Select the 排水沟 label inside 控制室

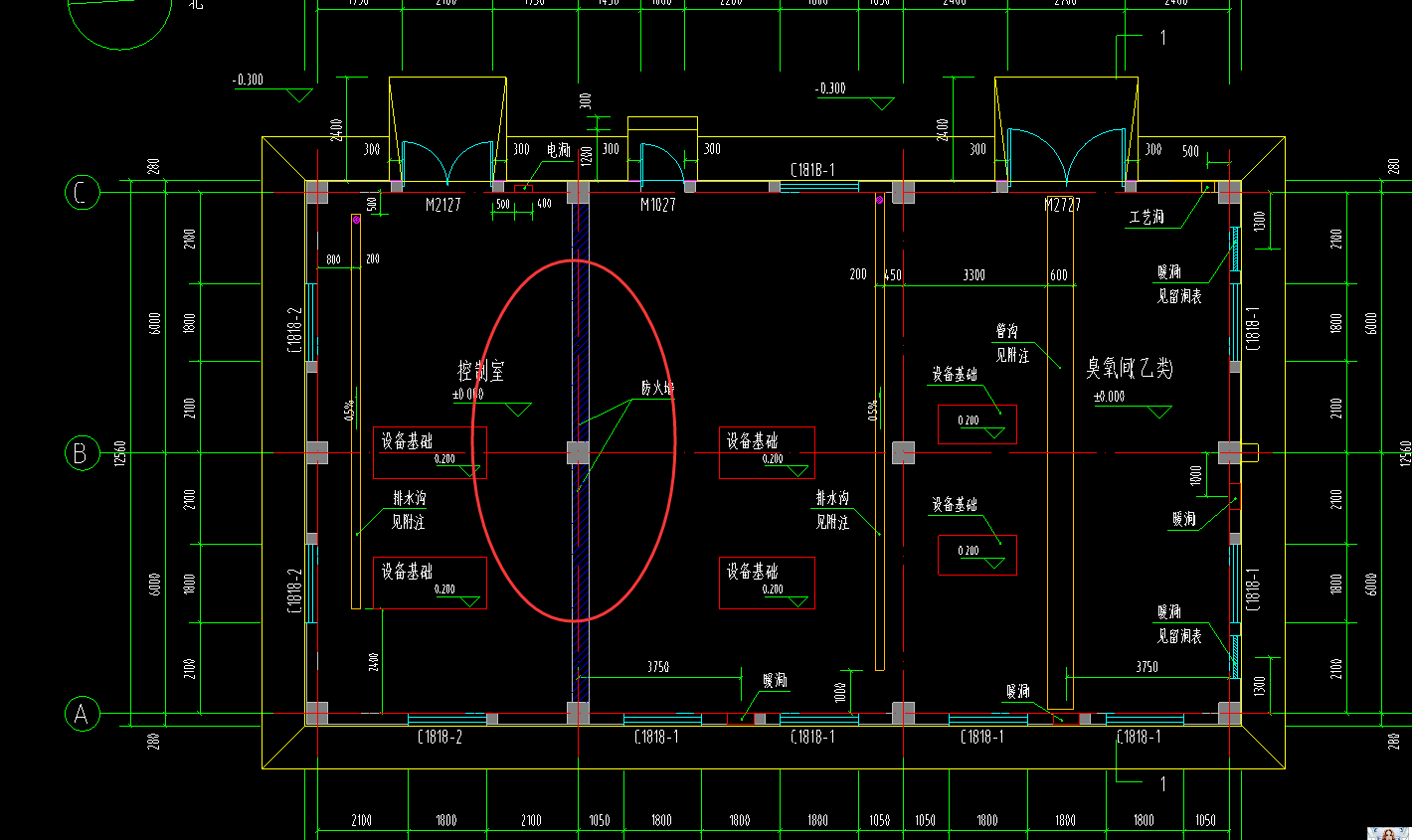409,499
